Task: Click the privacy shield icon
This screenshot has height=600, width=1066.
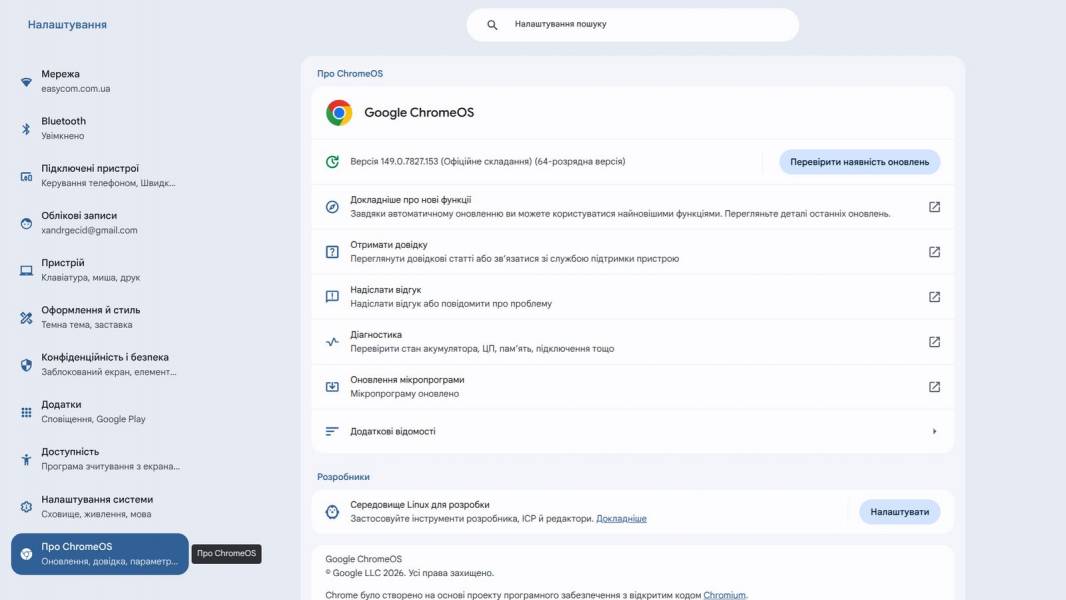Action: (x=26, y=365)
